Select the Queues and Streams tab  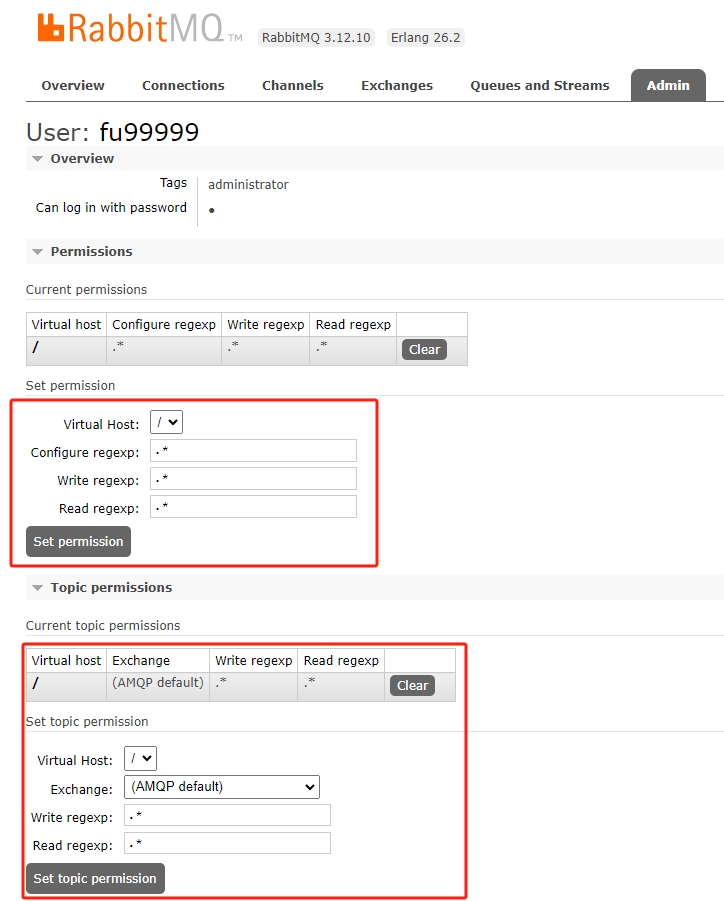pos(539,86)
